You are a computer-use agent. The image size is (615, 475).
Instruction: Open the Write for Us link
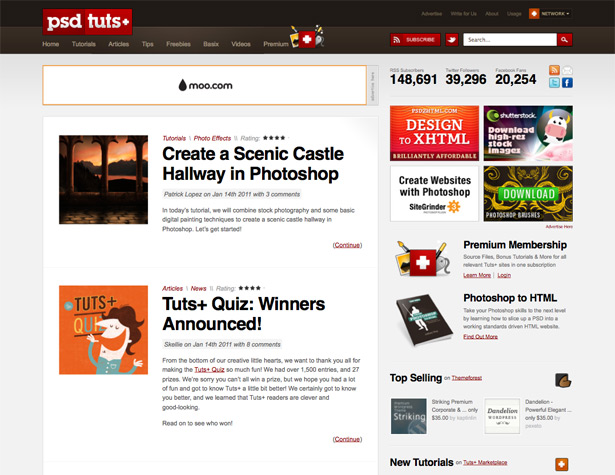click(x=464, y=14)
